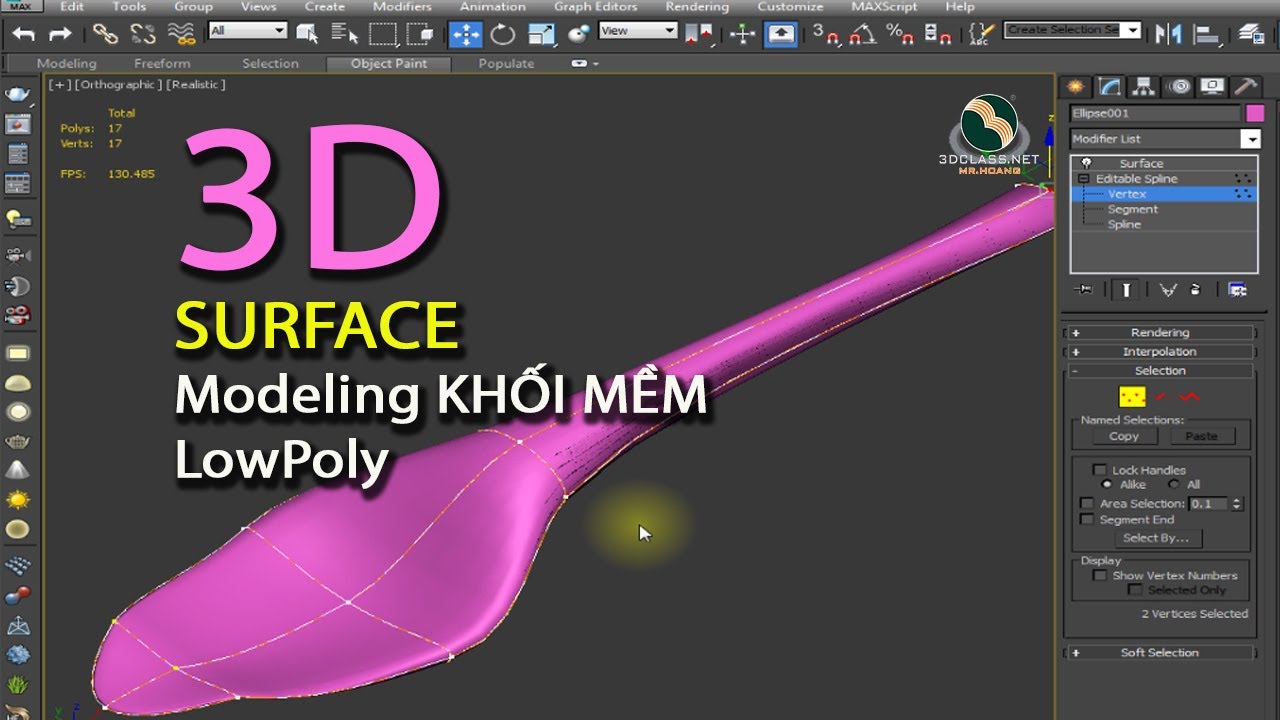1280x720 pixels.
Task: Open Configure Modifier Sets icon
Action: pyautogui.click(x=1237, y=289)
